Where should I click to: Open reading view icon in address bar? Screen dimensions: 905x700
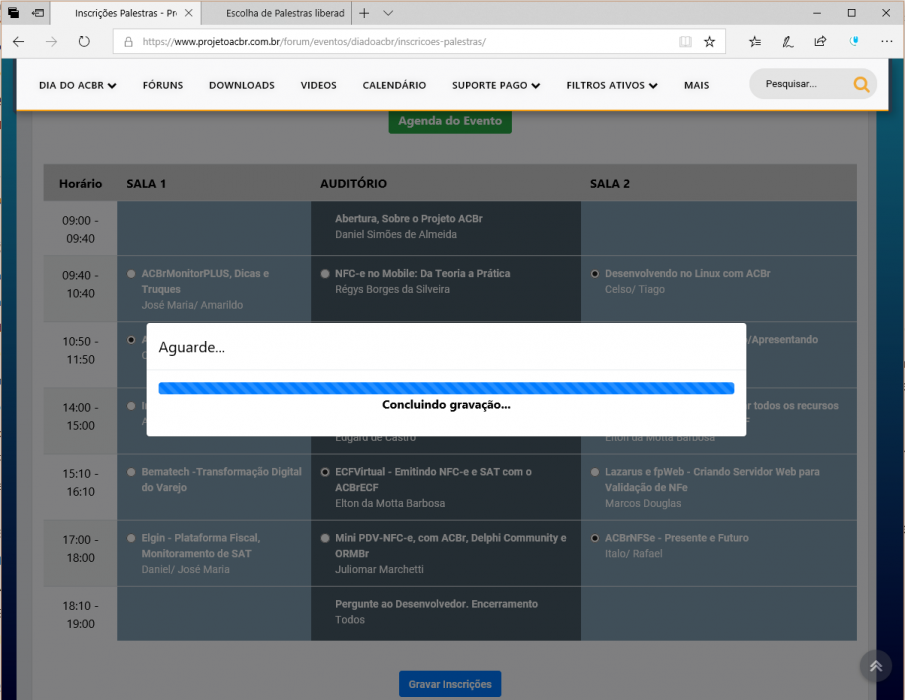pos(685,42)
